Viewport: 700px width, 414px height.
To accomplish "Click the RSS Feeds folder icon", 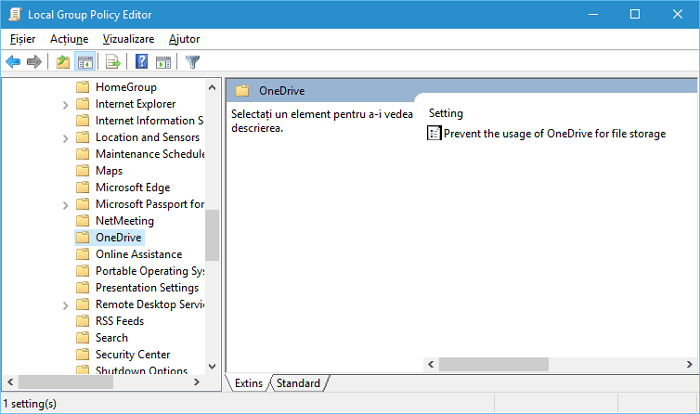I will (x=83, y=321).
